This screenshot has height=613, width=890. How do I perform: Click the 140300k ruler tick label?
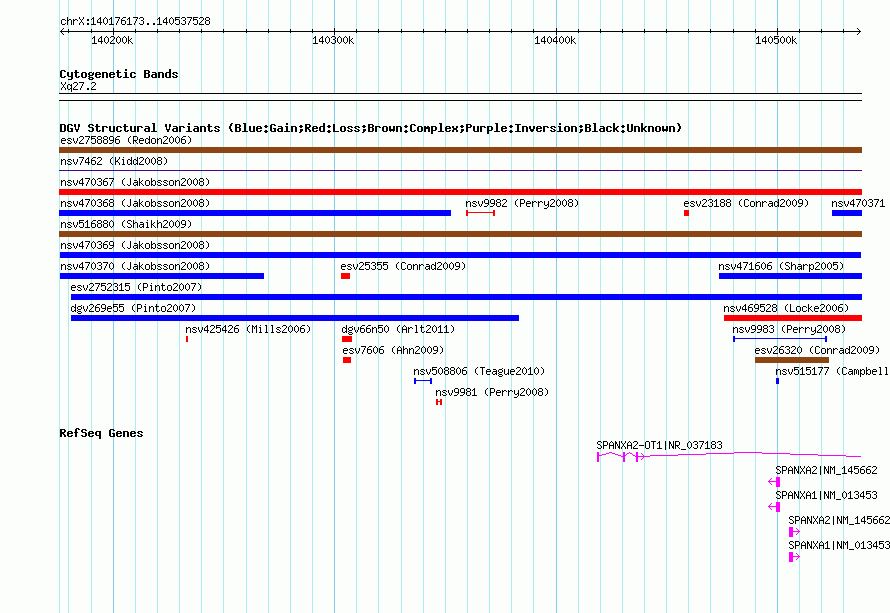[333, 40]
